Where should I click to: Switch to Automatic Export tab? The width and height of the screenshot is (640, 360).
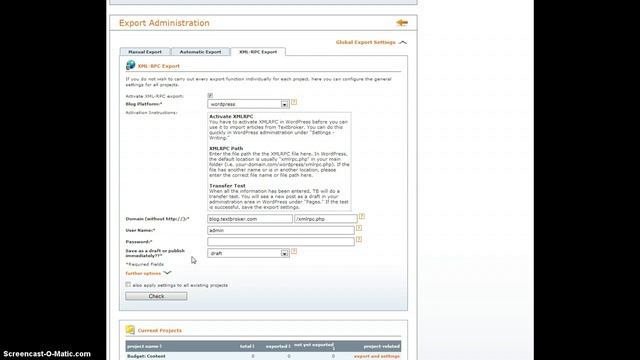tap(200, 52)
